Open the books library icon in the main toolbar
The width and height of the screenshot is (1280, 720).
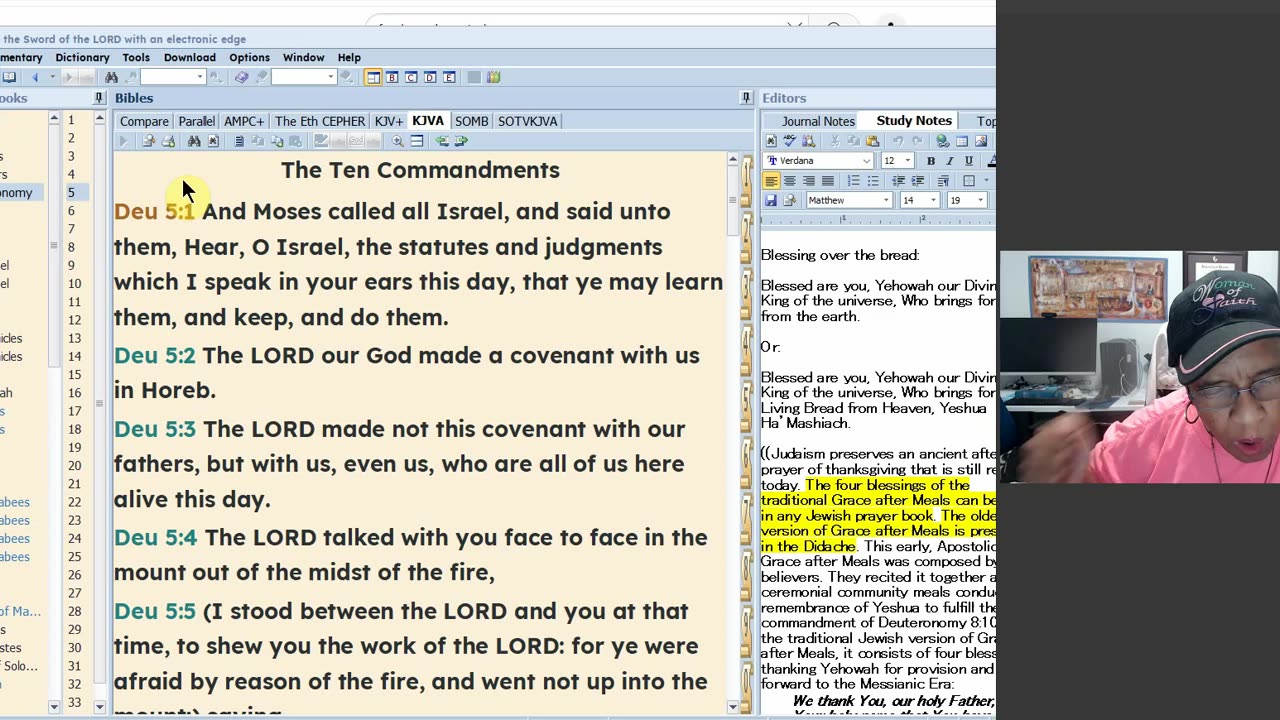tap(493, 77)
